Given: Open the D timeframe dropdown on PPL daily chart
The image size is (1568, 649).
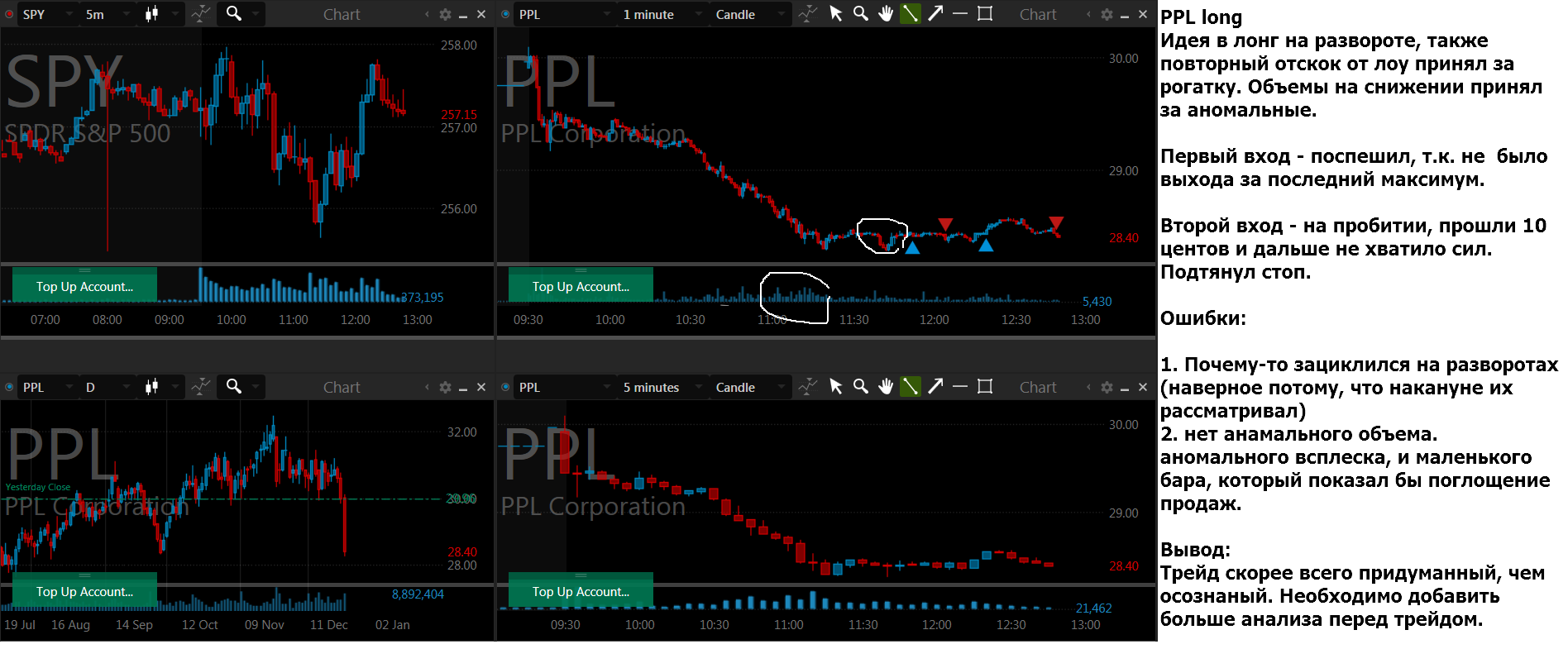Looking at the screenshot, I should tap(108, 387).
